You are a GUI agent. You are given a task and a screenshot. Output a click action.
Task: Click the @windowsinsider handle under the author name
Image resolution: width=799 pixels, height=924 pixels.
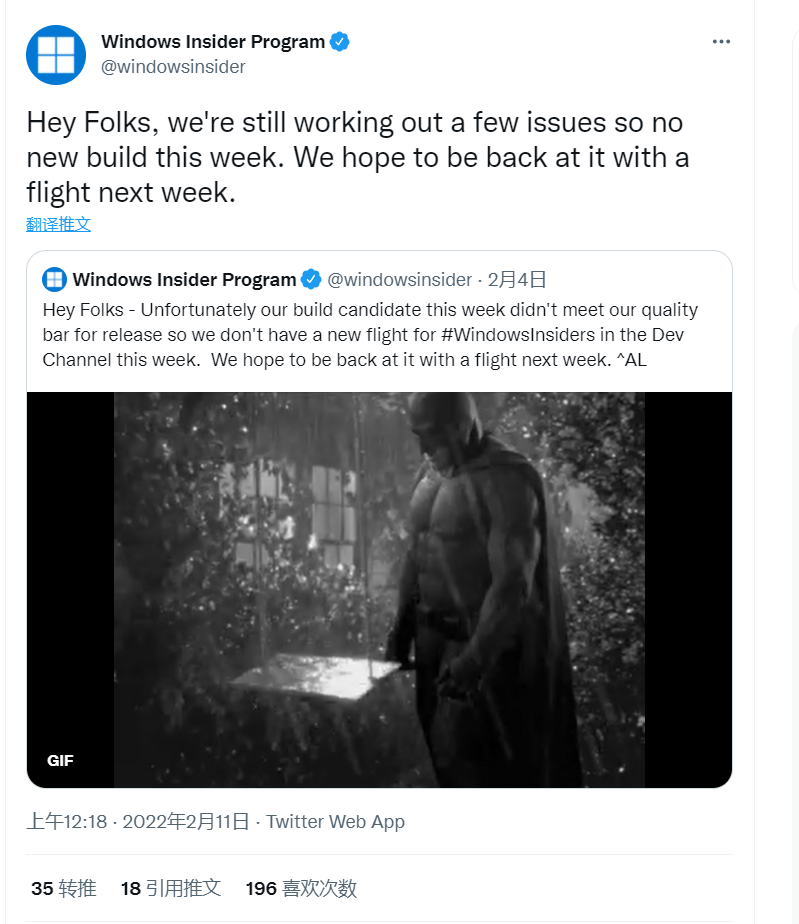[x=173, y=67]
